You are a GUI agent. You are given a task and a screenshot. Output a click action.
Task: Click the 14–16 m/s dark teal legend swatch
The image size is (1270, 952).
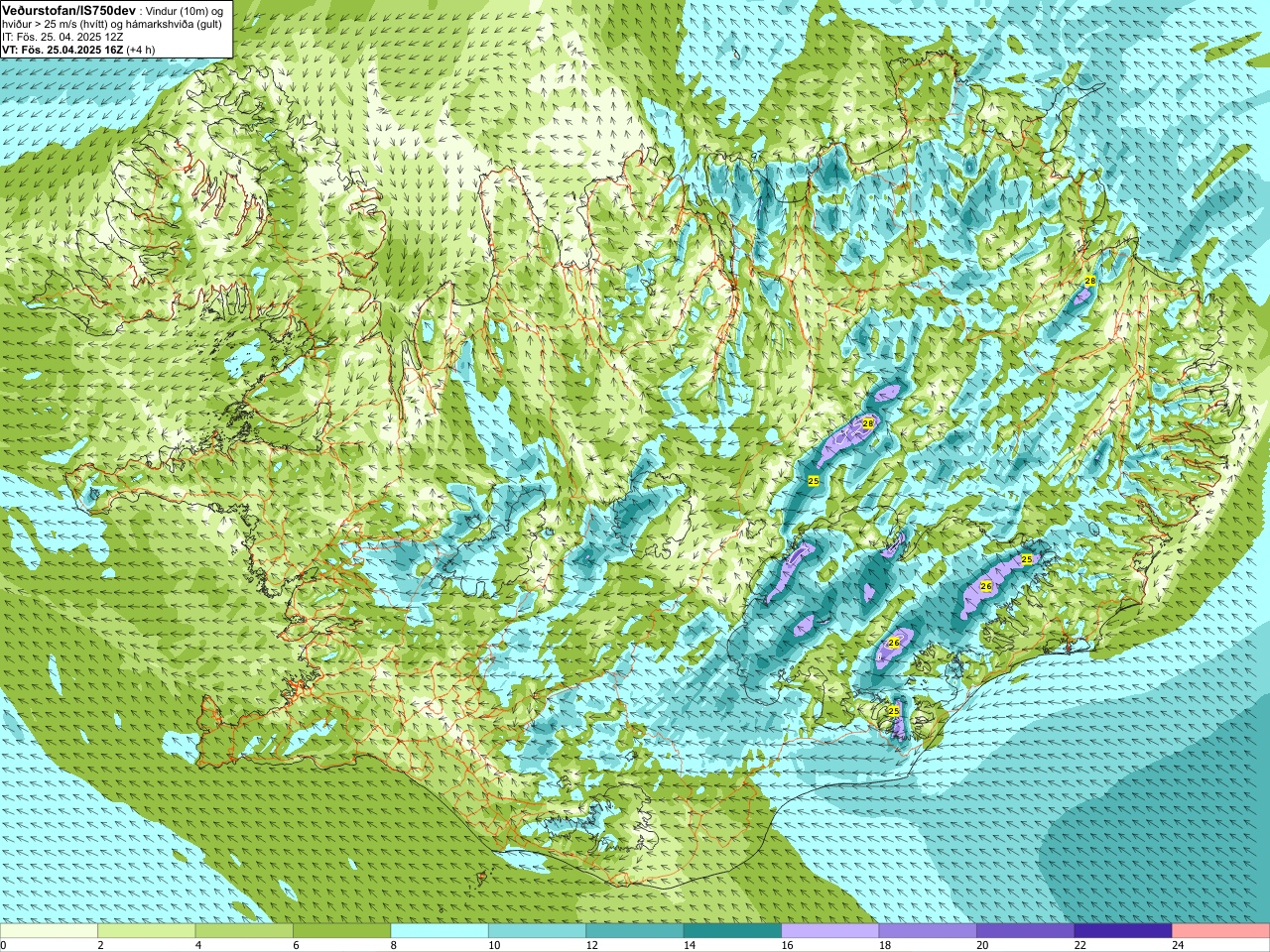point(733,931)
